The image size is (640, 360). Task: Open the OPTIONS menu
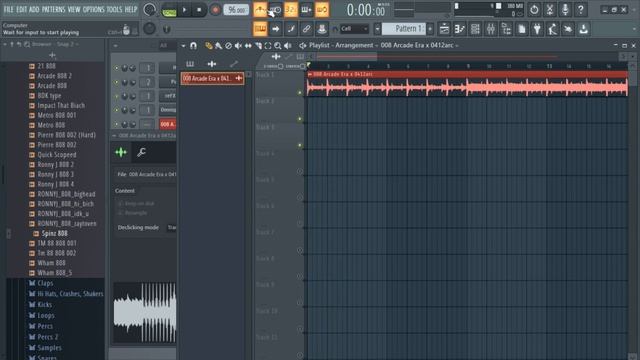pos(93,9)
